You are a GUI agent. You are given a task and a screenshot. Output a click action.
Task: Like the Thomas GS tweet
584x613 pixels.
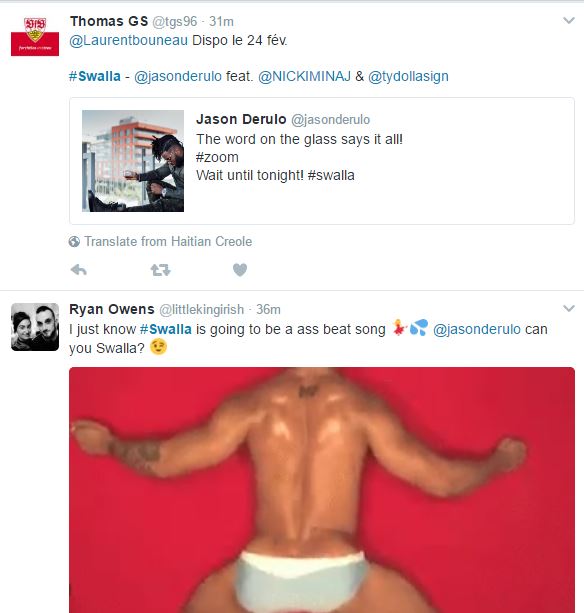coord(240,270)
